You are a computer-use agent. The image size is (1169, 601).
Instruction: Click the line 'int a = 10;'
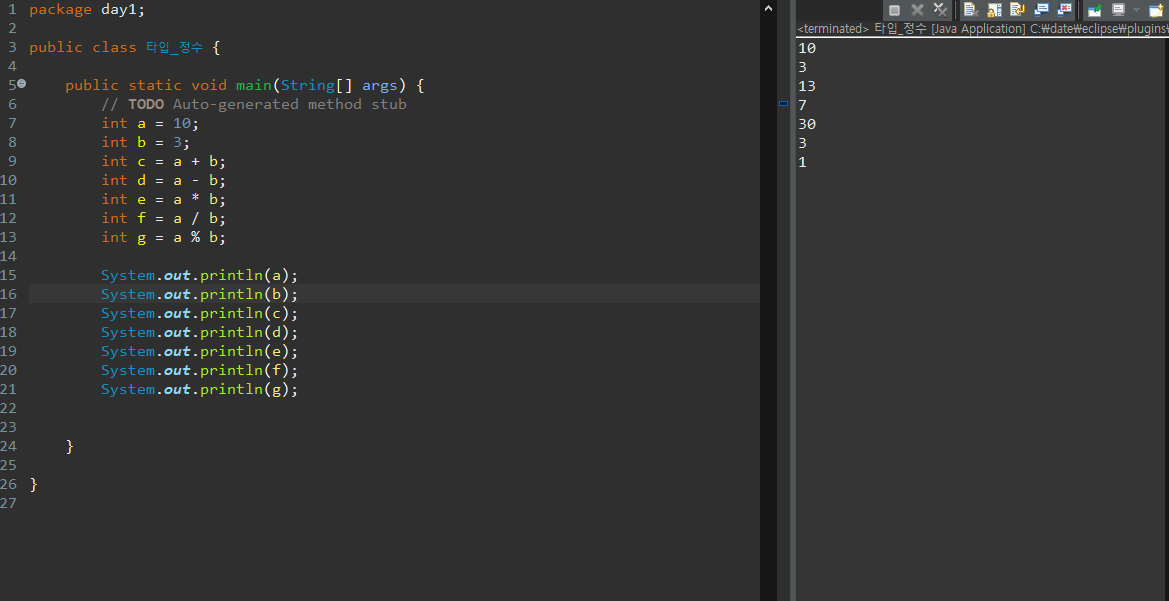click(151, 123)
